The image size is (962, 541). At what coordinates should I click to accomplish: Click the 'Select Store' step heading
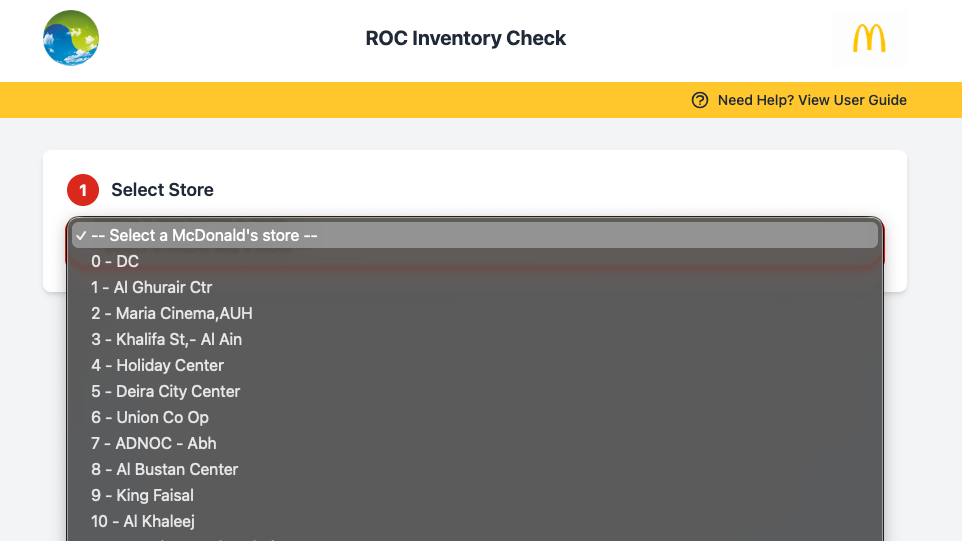pos(162,190)
